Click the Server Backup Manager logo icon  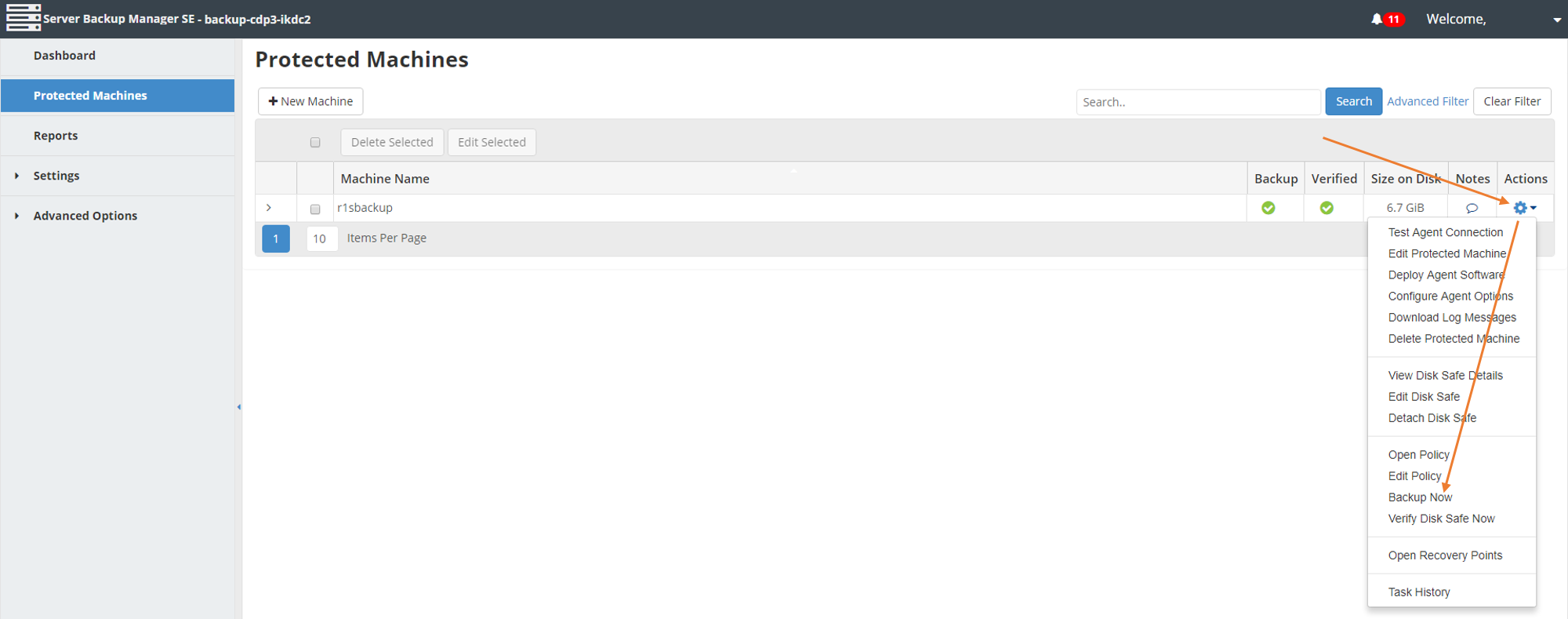(24, 17)
